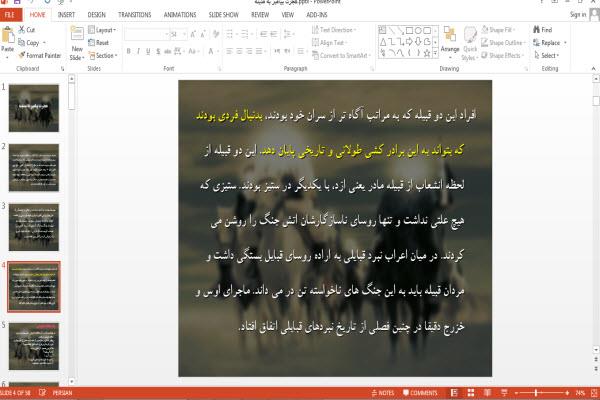600x400 pixels.
Task: Increase font size with the large A
Action: pyautogui.click(x=193, y=34)
